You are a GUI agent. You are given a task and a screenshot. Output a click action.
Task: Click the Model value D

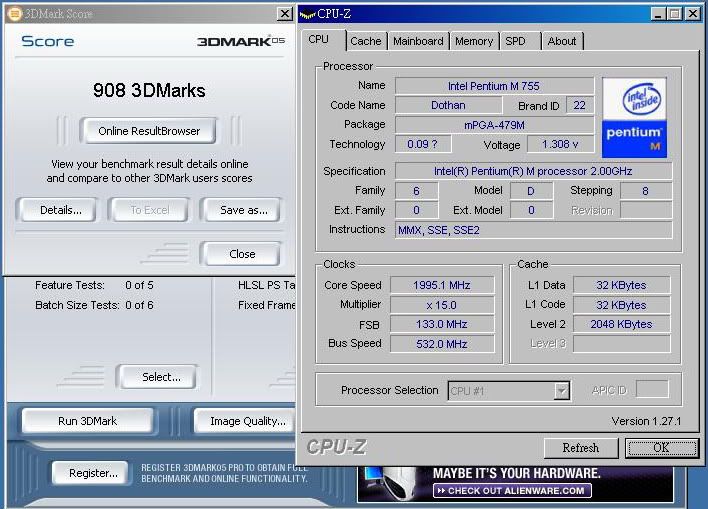531,191
